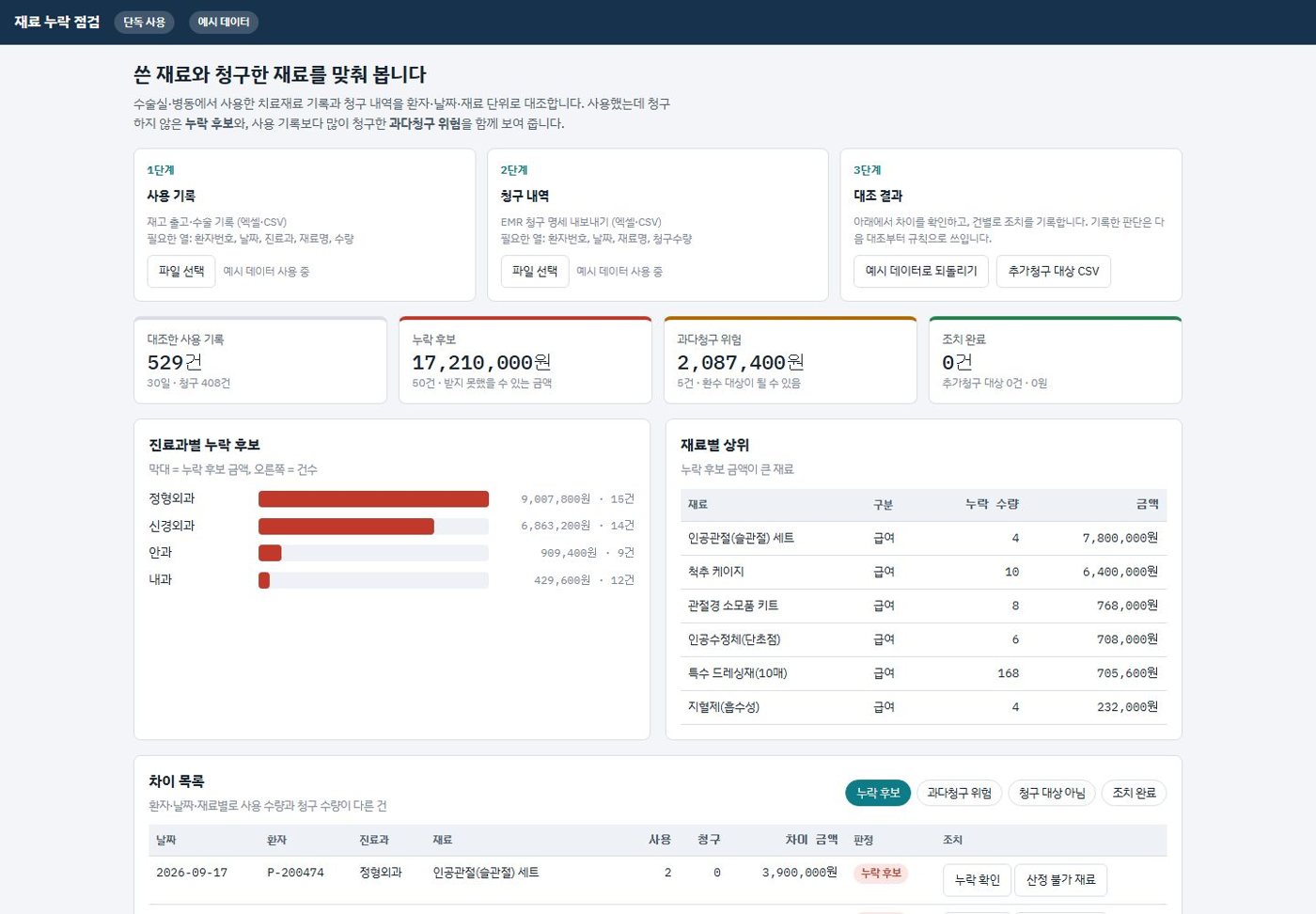Viewport: 1316px width, 914px height.
Task: Click patient number P-200474
Action: coord(295,873)
